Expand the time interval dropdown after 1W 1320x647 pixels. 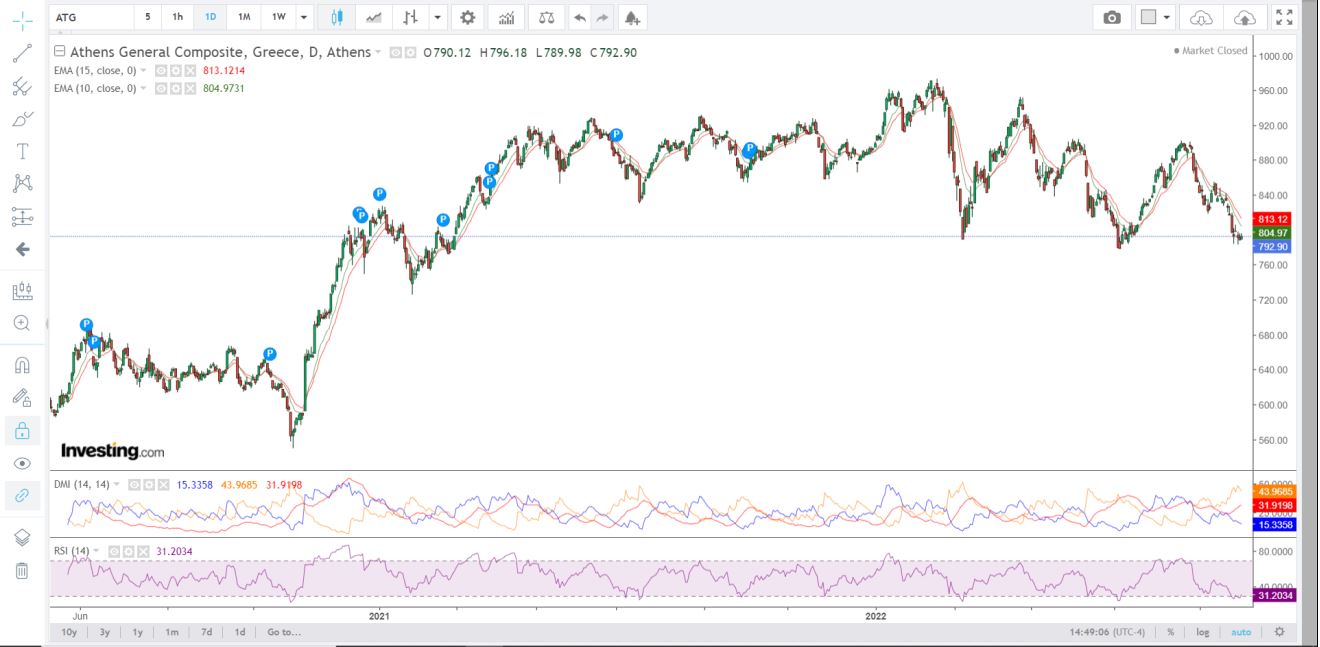(x=304, y=17)
